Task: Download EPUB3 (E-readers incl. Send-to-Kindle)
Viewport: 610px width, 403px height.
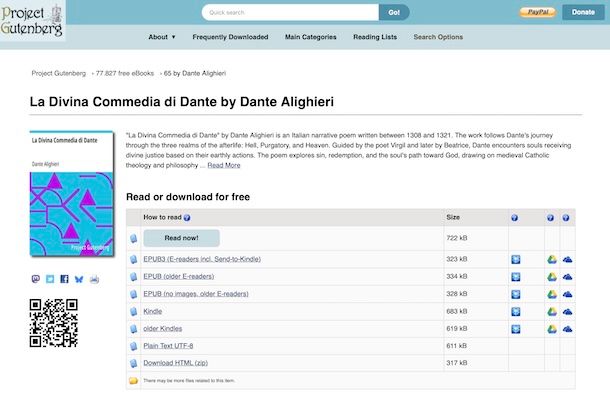Action: coord(202,259)
